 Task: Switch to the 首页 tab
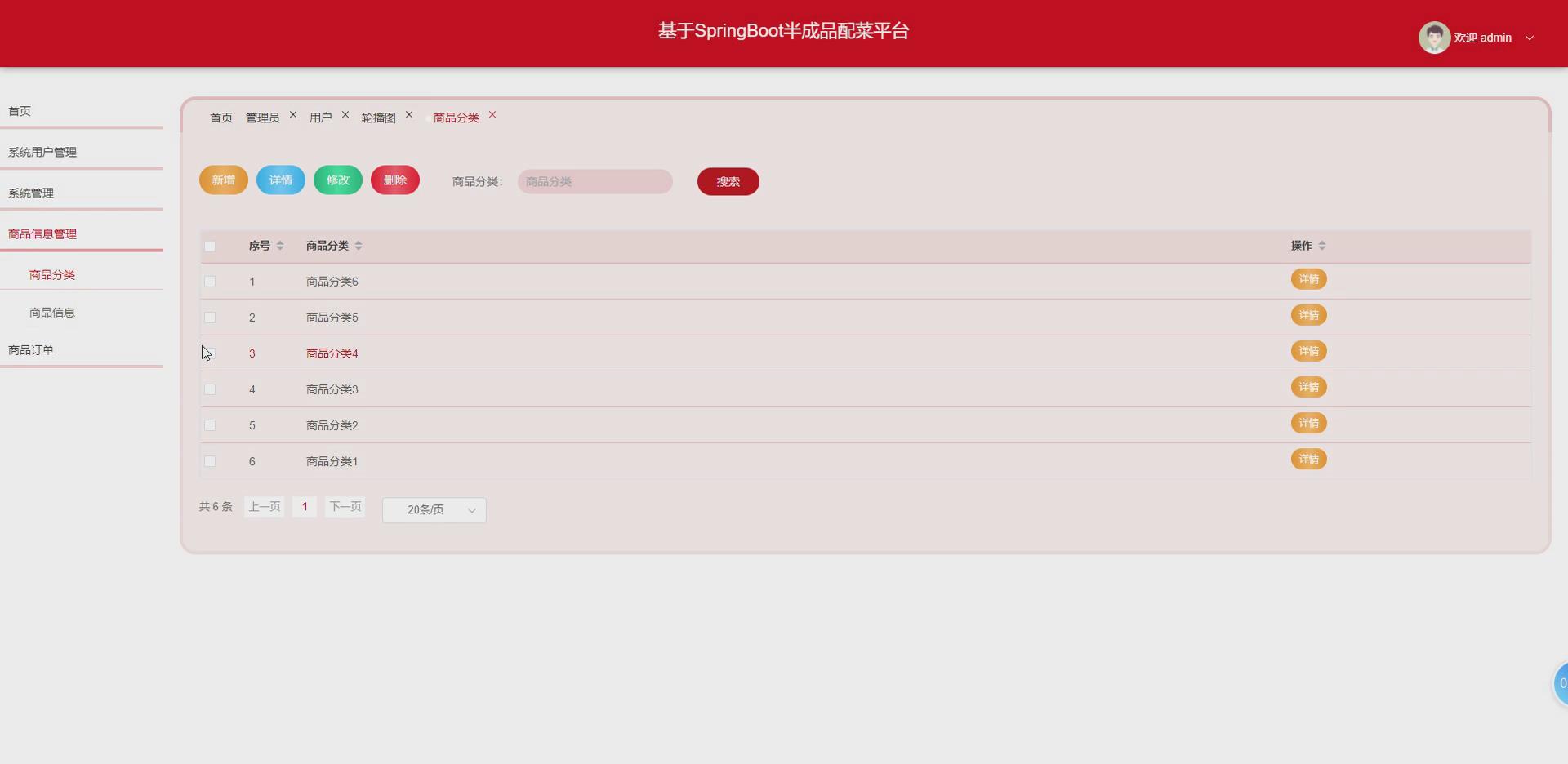click(221, 118)
